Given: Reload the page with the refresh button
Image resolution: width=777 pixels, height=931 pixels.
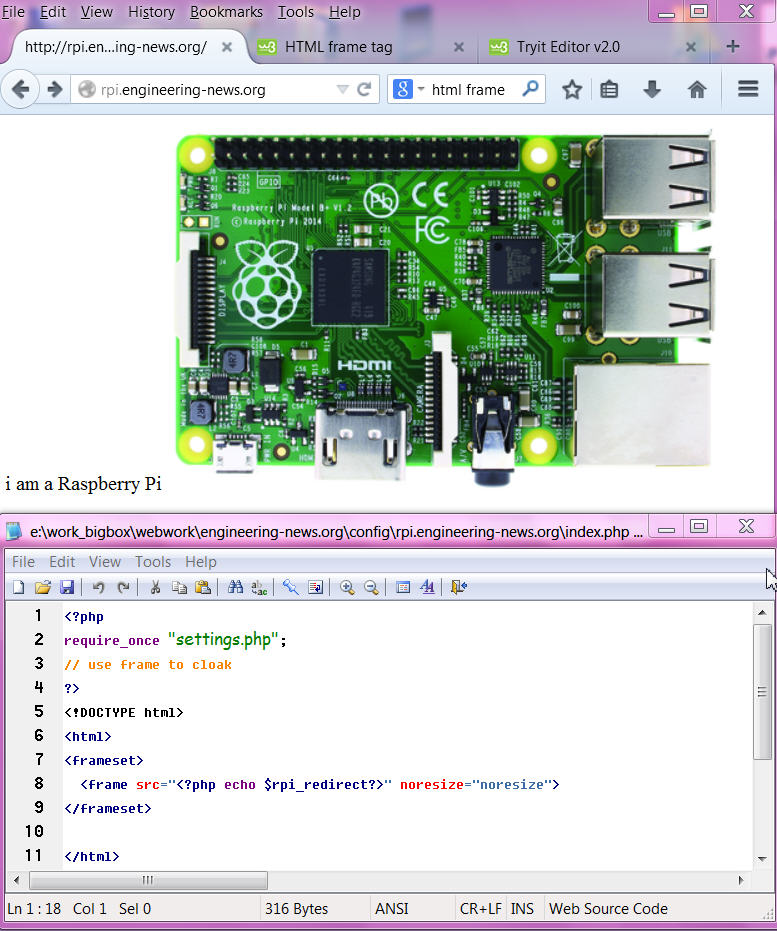Looking at the screenshot, I should coord(364,90).
